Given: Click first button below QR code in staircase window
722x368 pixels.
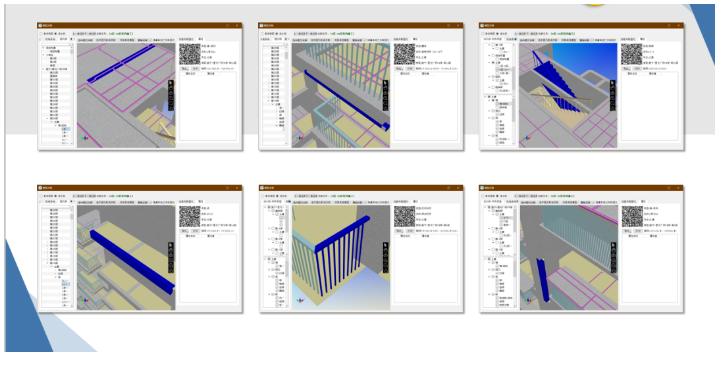Looking at the screenshot, I should 626,69.
